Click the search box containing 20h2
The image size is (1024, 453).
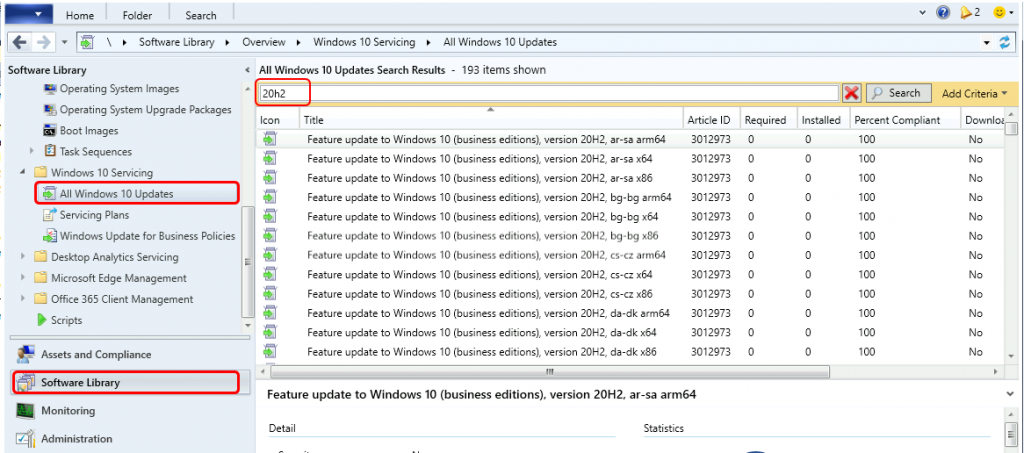[549, 93]
